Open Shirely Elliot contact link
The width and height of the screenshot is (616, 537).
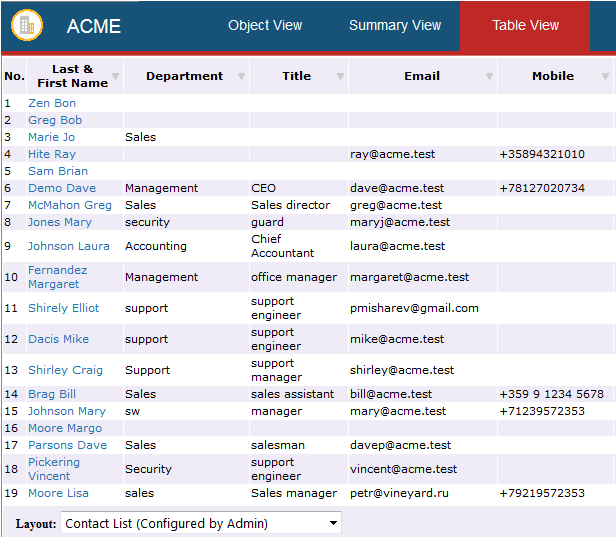(64, 308)
